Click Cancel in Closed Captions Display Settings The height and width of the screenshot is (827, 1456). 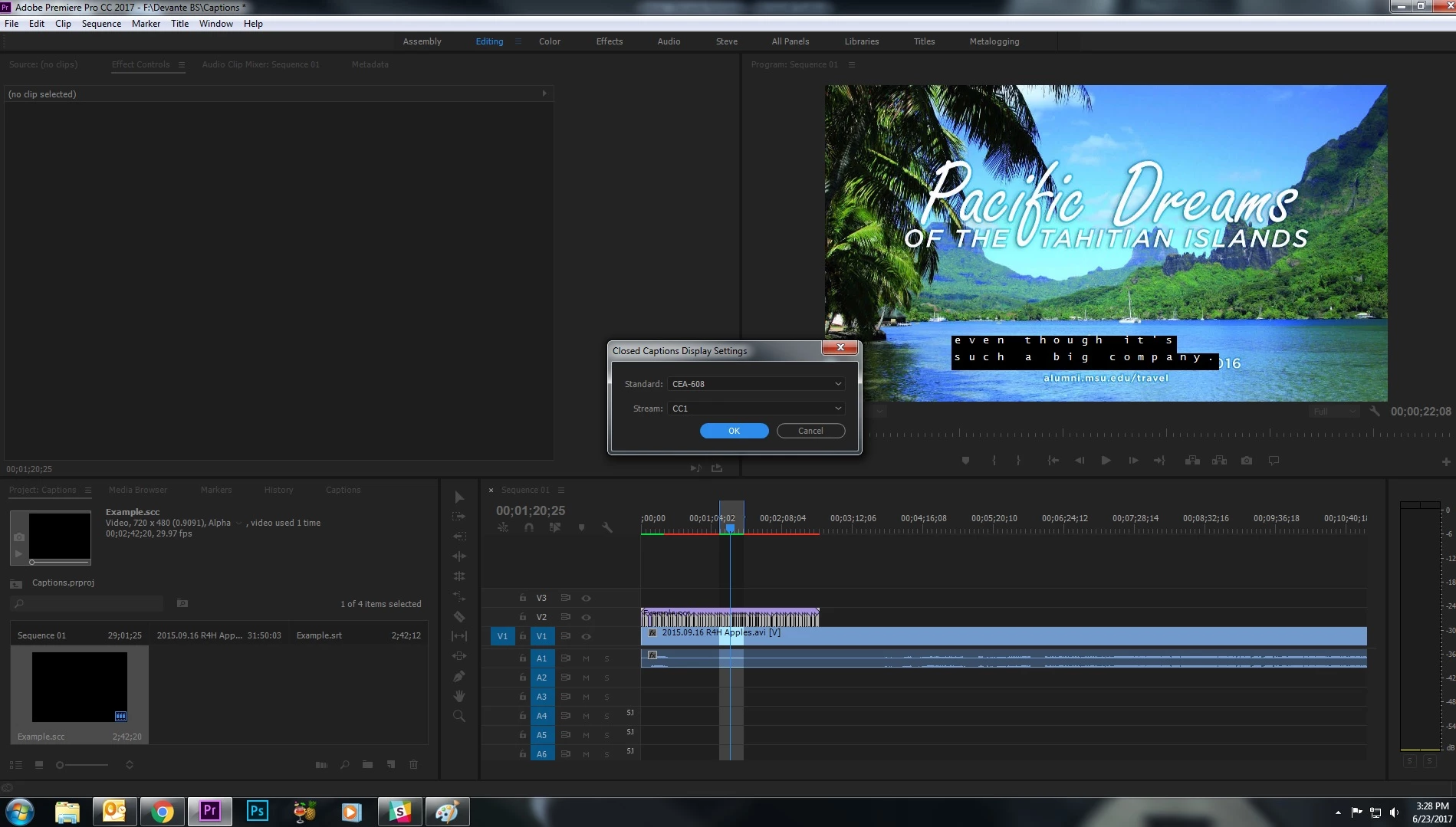810,431
